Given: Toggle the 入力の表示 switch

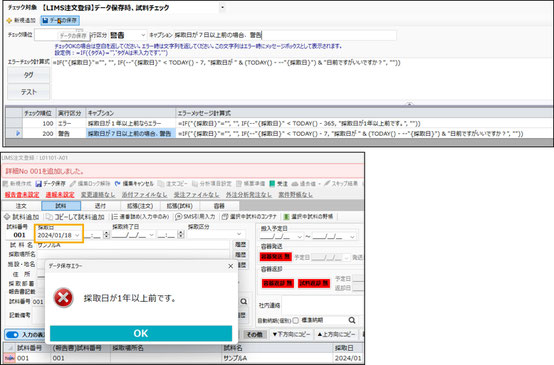Looking at the screenshot, I should tap(12, 335).
